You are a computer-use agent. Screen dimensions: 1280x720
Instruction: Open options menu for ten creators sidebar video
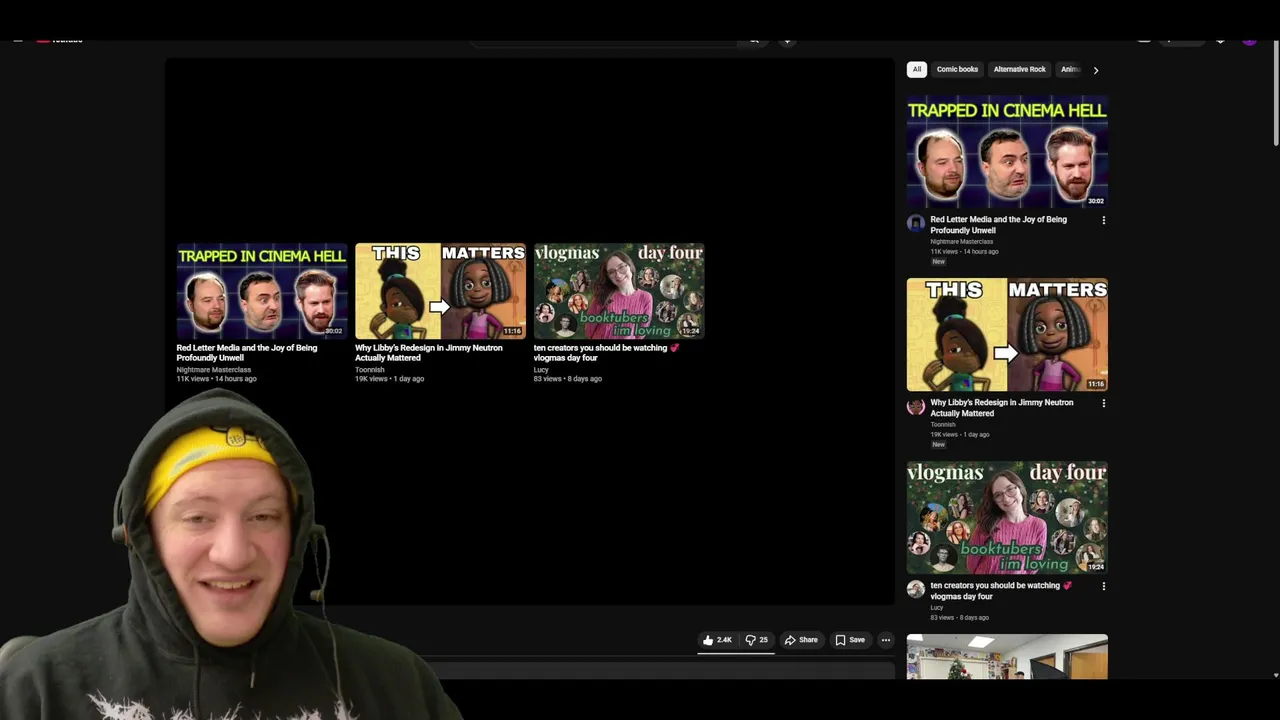click(x=1104, y=586)
